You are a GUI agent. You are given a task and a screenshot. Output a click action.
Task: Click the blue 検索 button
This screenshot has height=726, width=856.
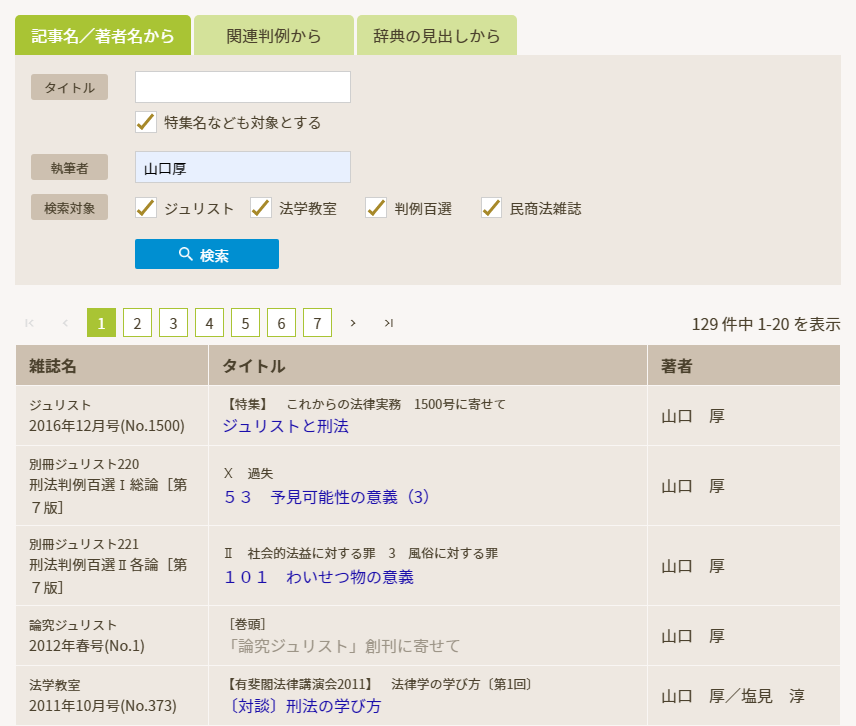[207, 254]
